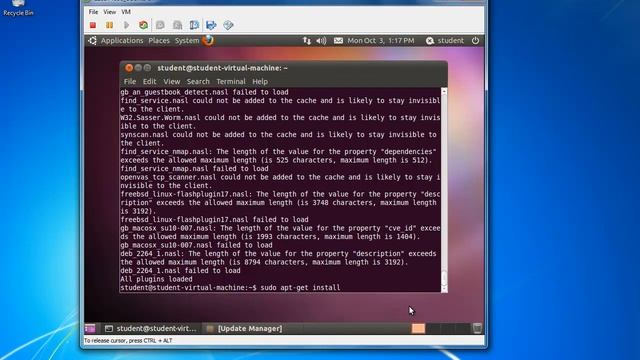Open the trash icon in bottom panel

[477, 329]
